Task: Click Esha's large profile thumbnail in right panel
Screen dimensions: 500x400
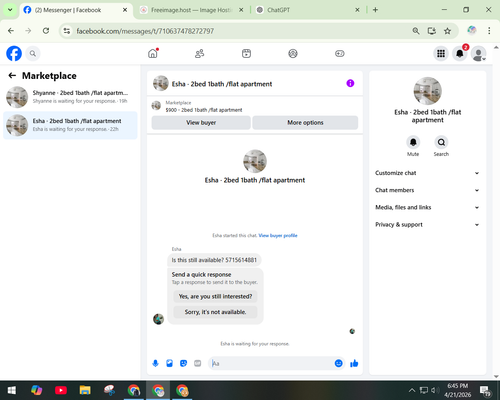Action: [427, 91]
